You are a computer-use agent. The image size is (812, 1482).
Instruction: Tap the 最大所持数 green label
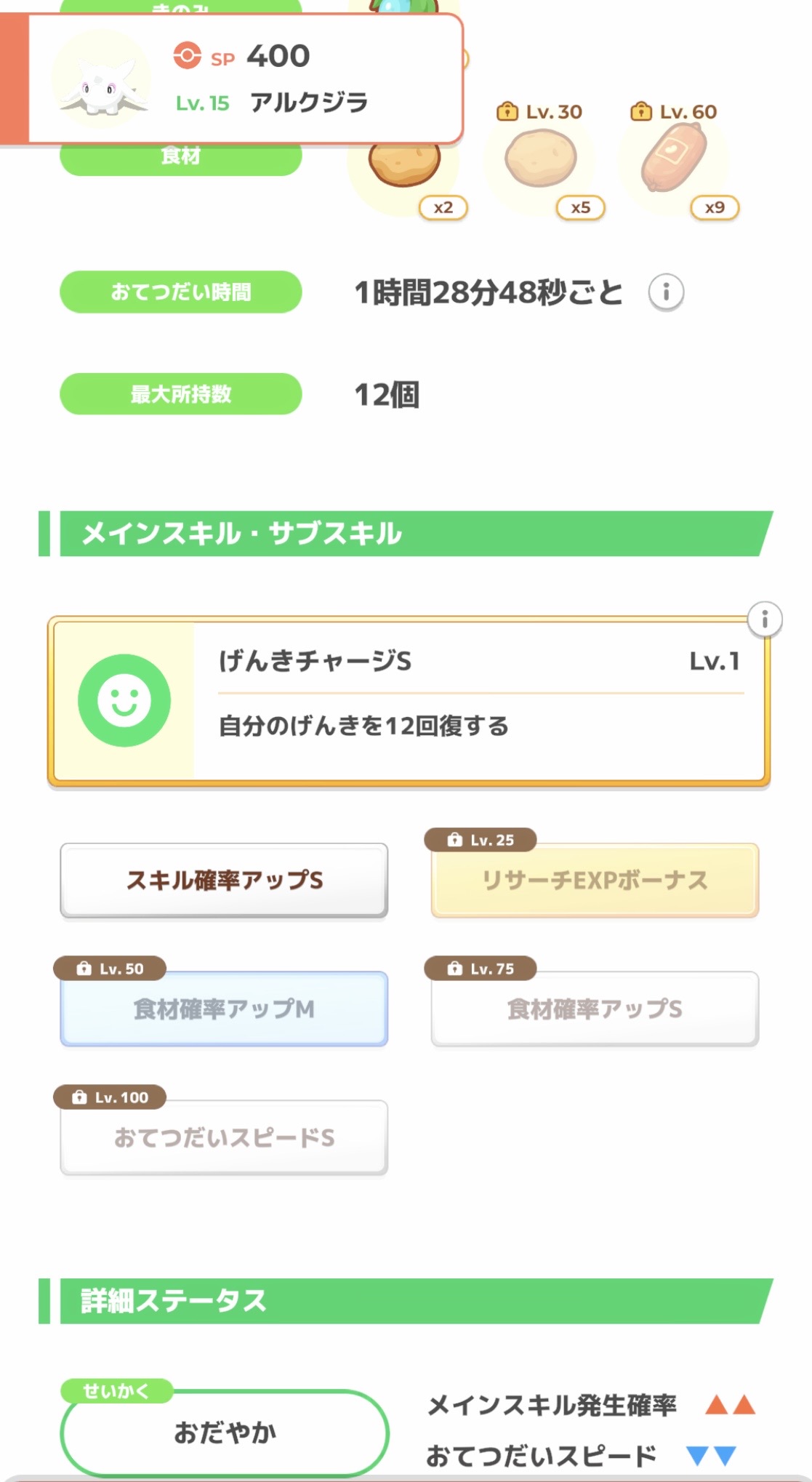point(180,394)
